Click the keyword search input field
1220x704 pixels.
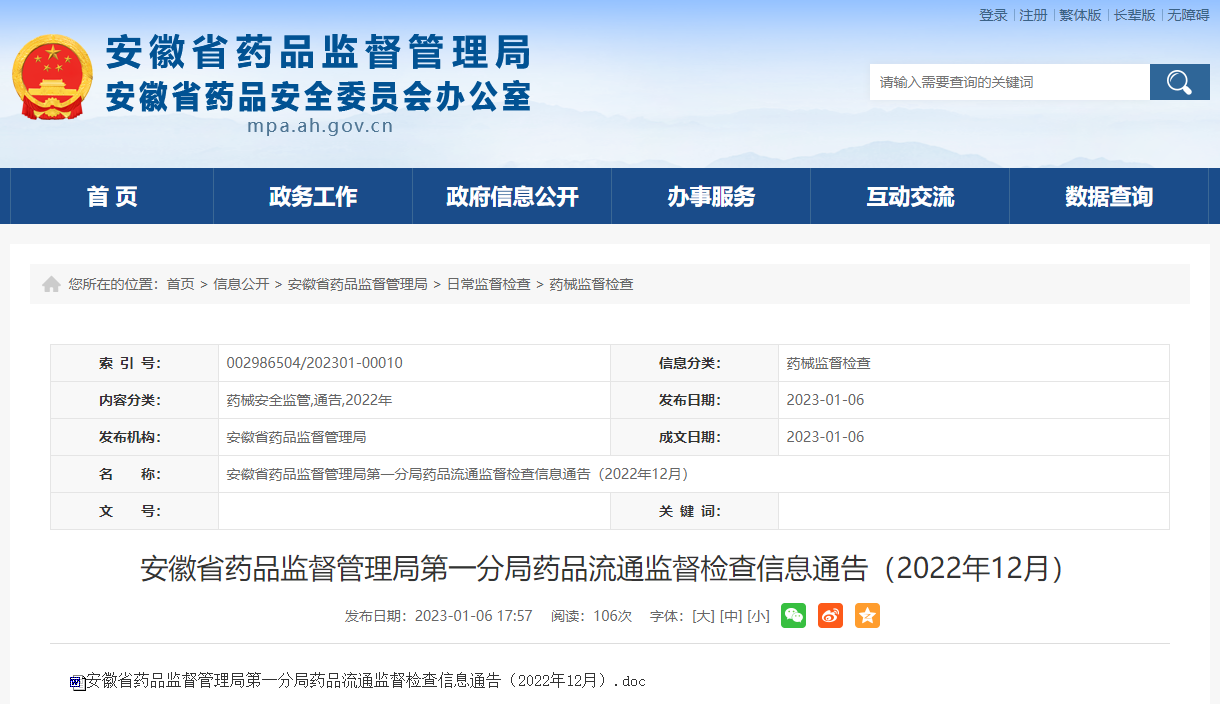(x=1008, y=82)
